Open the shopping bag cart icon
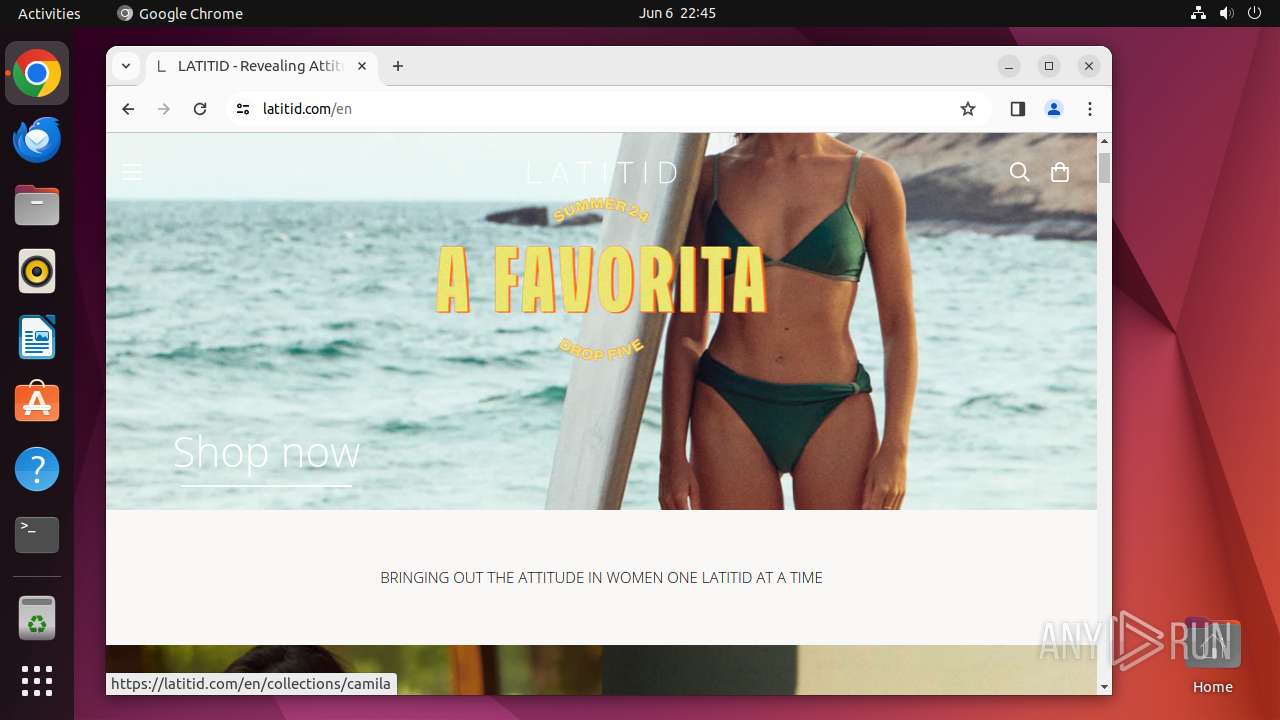The width and height of the screenshot is (1280, 720). (1060, 172)
